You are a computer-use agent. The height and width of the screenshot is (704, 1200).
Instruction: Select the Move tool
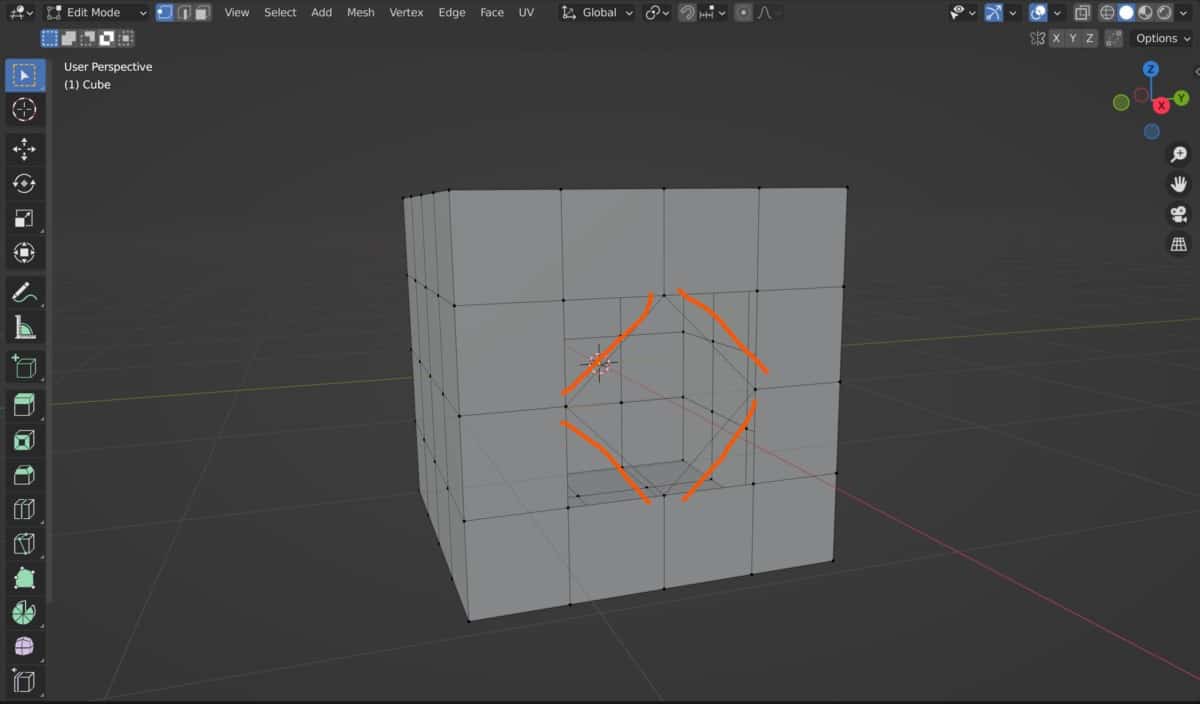(24, 149)
